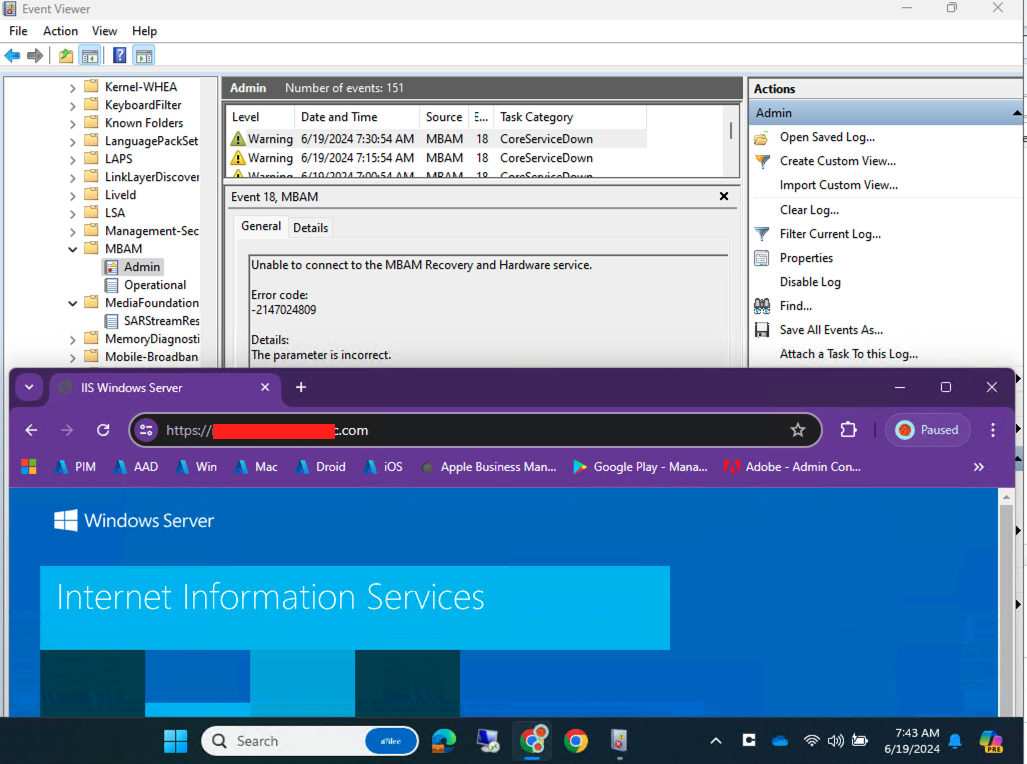Open the Action menu
Screen dimensions: 1027x764
(60, 31)
